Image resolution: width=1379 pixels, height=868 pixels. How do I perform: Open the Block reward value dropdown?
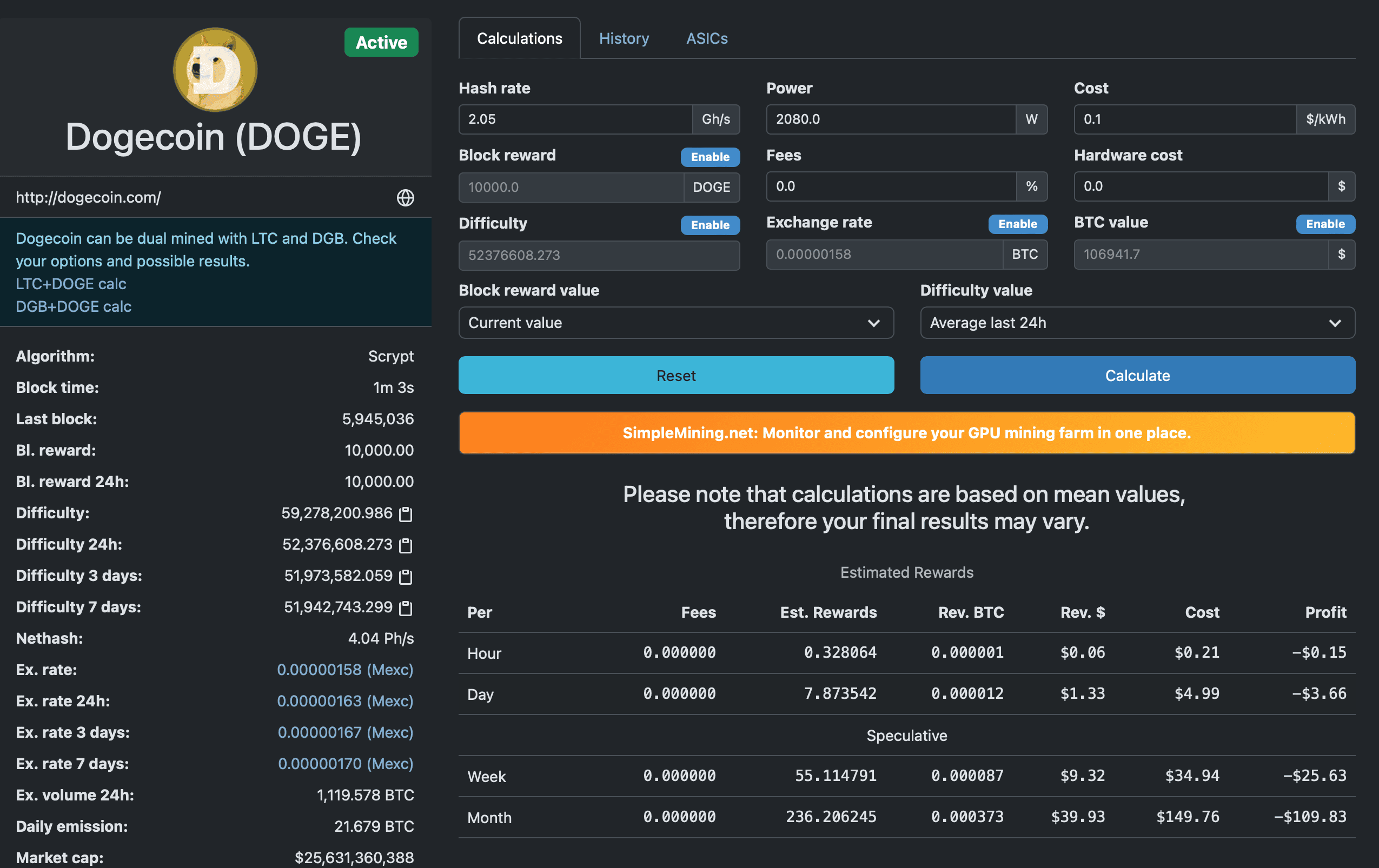[676, 323]
